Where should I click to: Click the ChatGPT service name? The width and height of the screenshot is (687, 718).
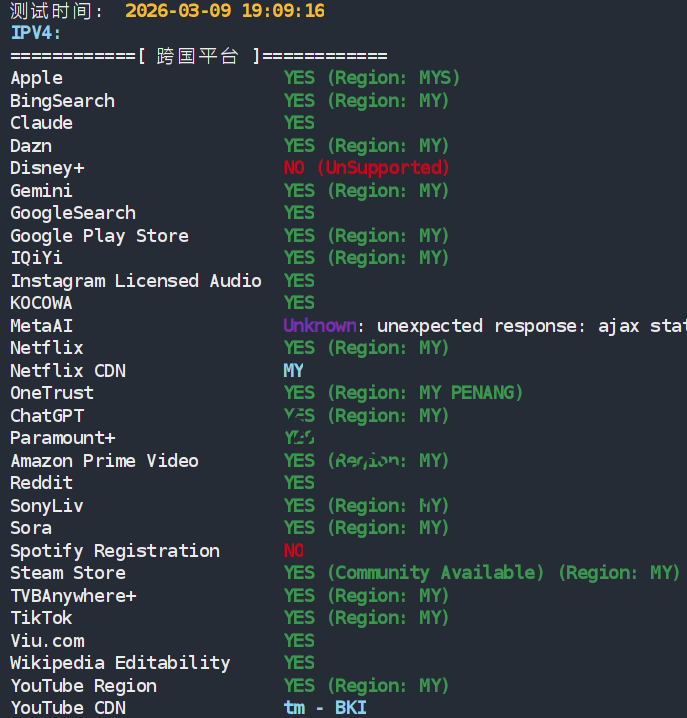tap(47, 416)
